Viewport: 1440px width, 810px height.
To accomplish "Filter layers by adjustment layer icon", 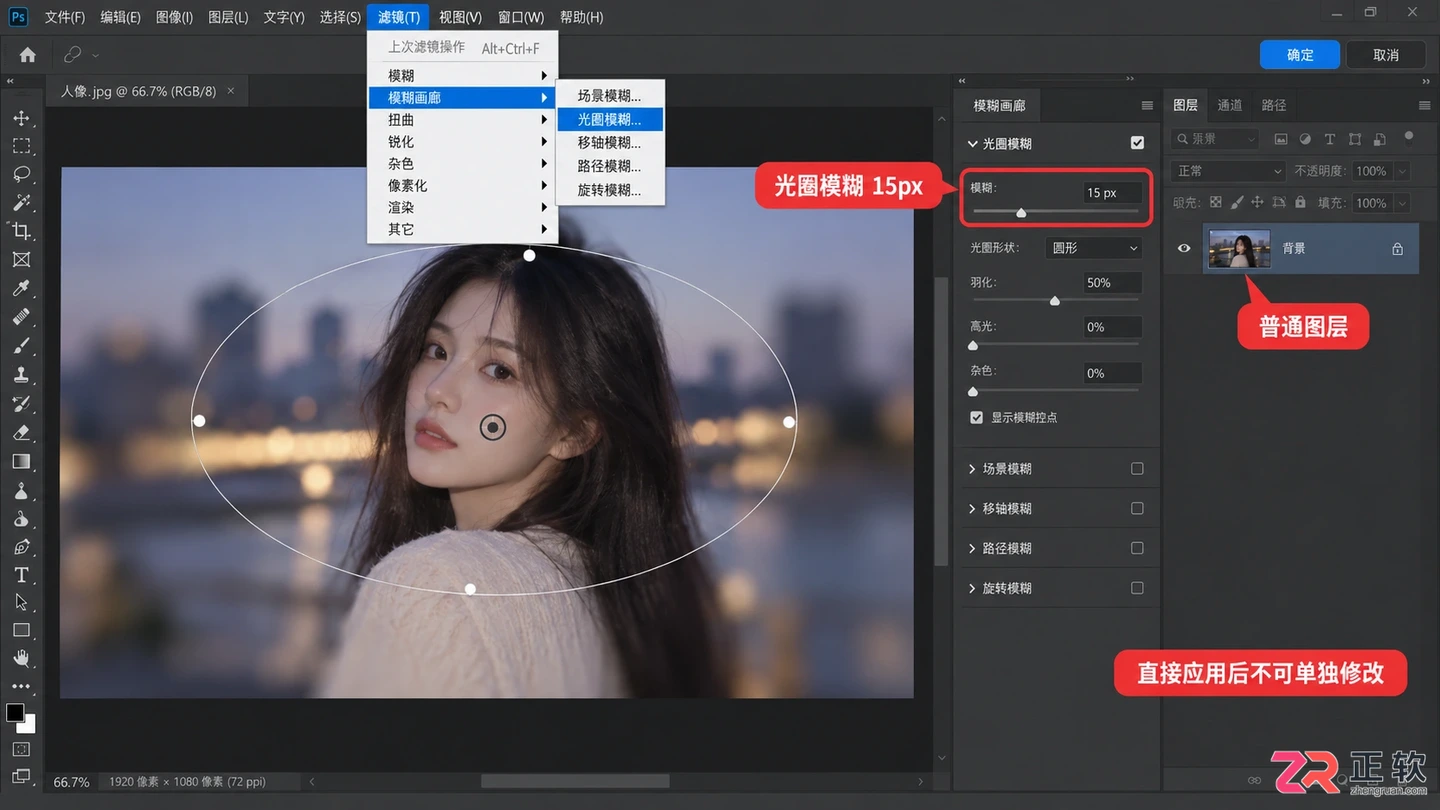I will point(1305,139).
